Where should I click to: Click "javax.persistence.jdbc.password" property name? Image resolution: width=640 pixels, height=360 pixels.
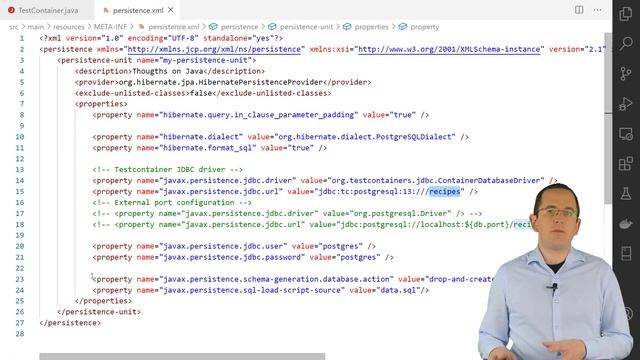[232, 257]
